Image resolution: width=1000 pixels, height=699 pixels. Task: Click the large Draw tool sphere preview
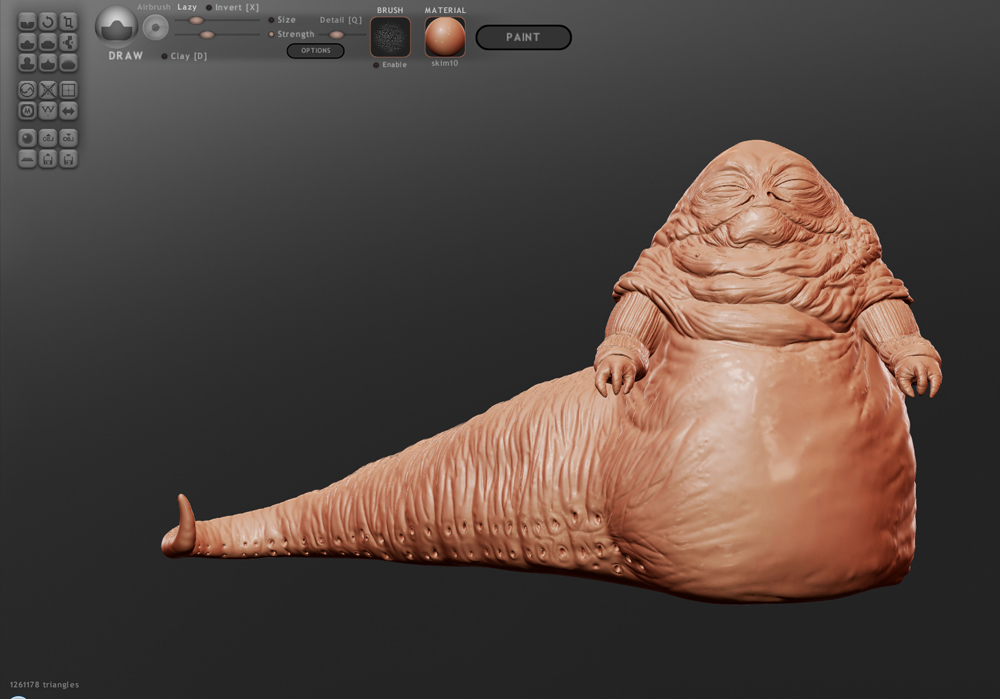[x=117, y=27]
